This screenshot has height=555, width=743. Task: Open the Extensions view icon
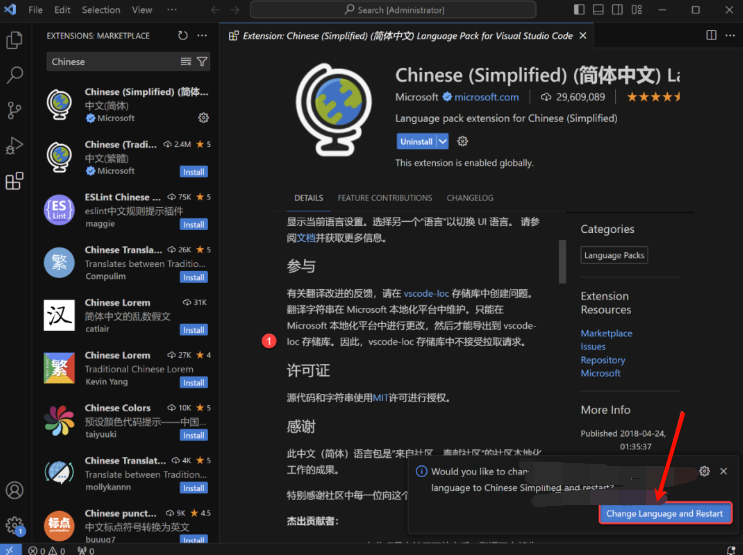pos(14,181)
